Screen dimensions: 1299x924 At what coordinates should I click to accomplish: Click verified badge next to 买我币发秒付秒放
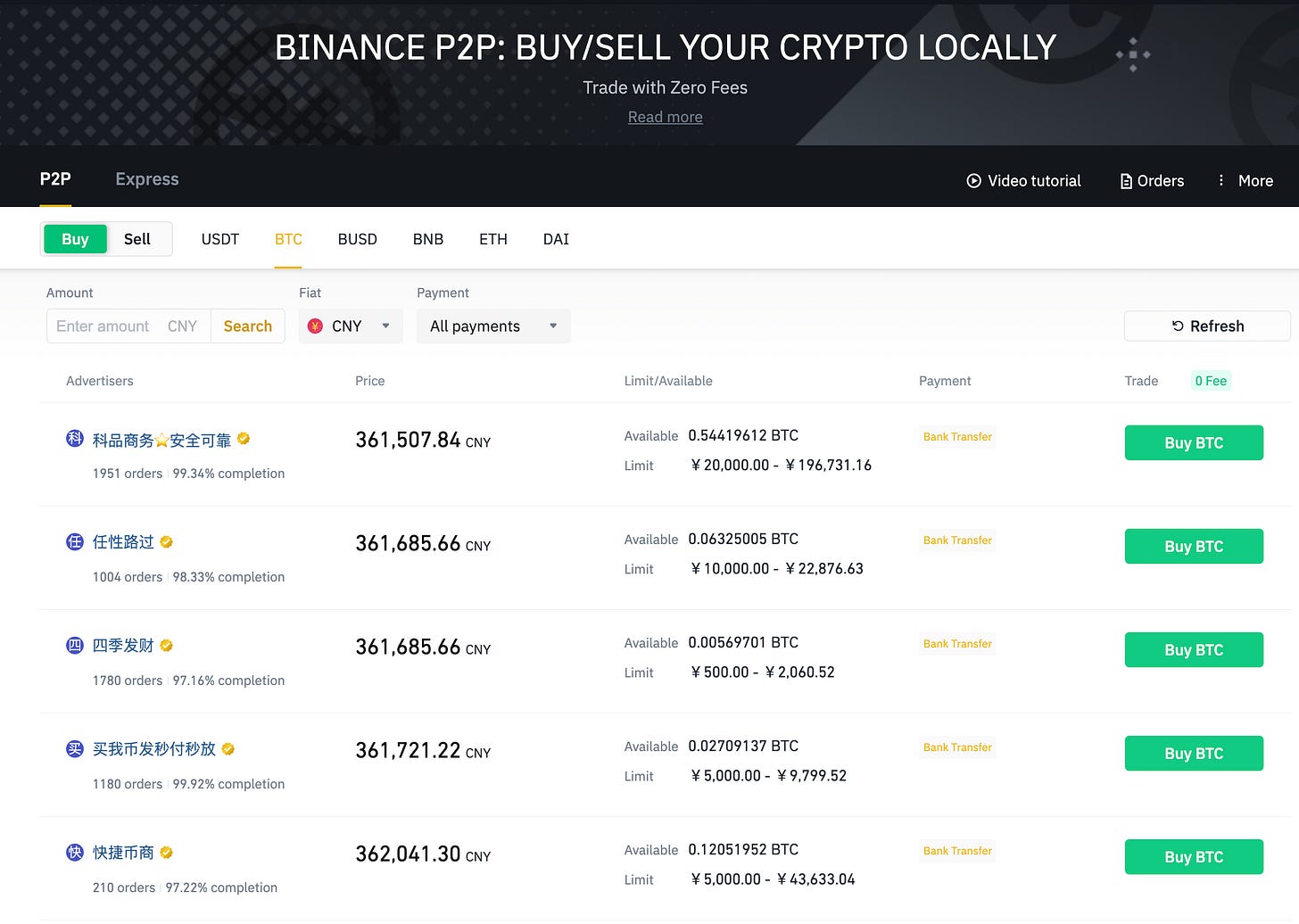click(228, 749)
